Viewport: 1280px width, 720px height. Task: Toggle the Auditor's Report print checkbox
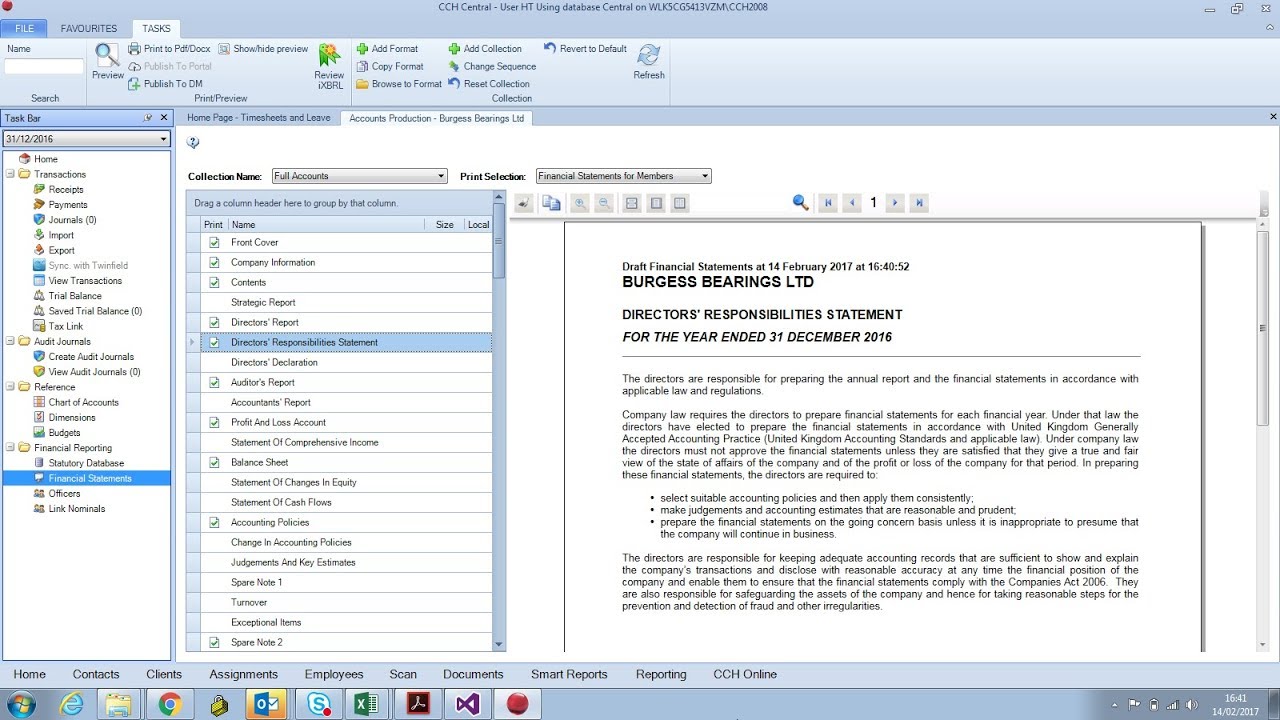[214, 382]
